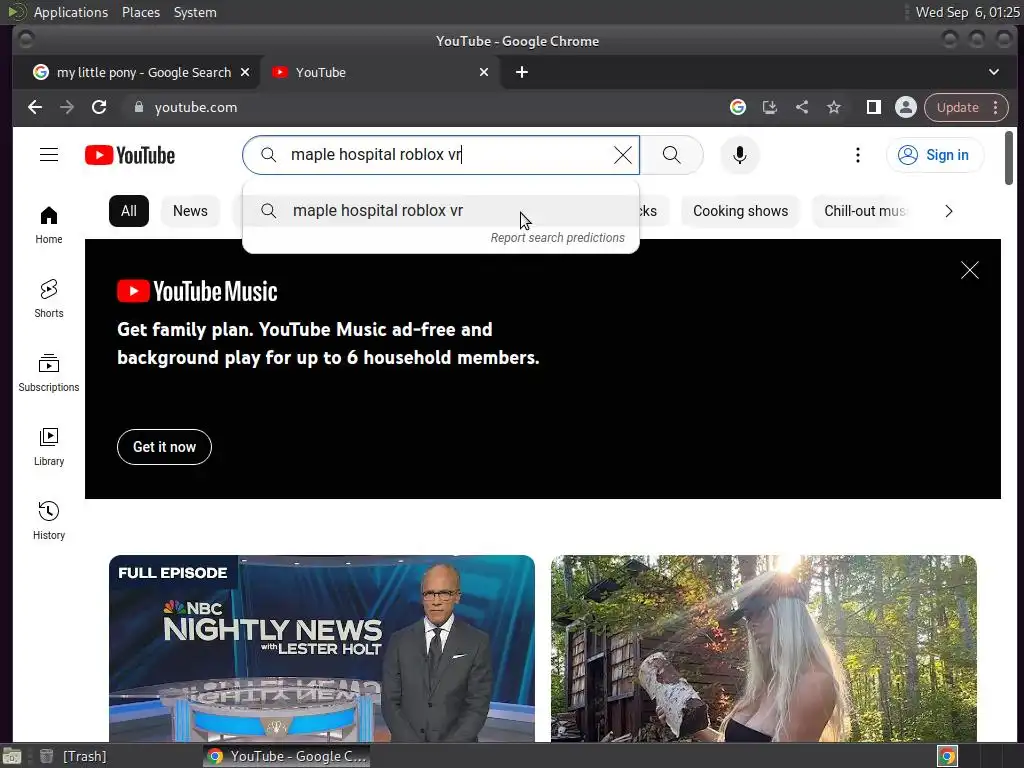Viewport: 1024px width, 768px height.
Task: Click the site lock icon
Action: 138,107
